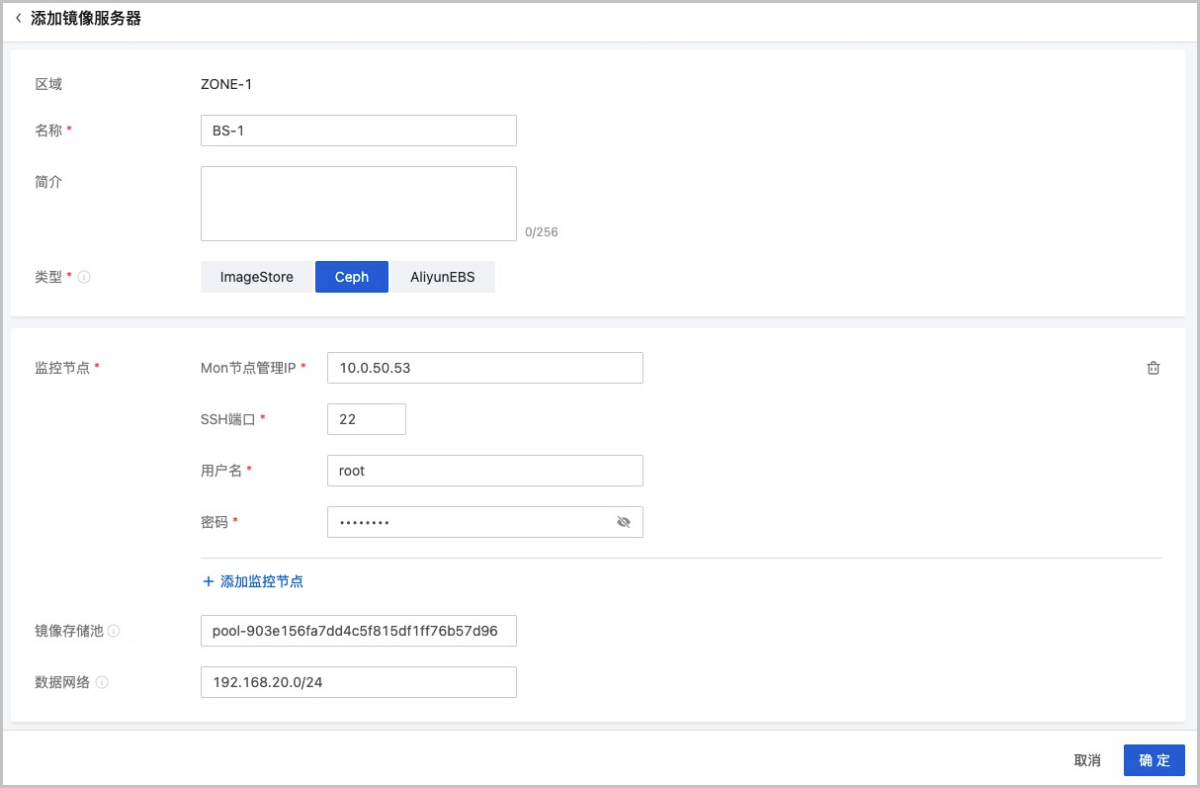Click the 添加监控节点 link text
The width and height of the screenshot is (1200, 788).
click(261, 581)
